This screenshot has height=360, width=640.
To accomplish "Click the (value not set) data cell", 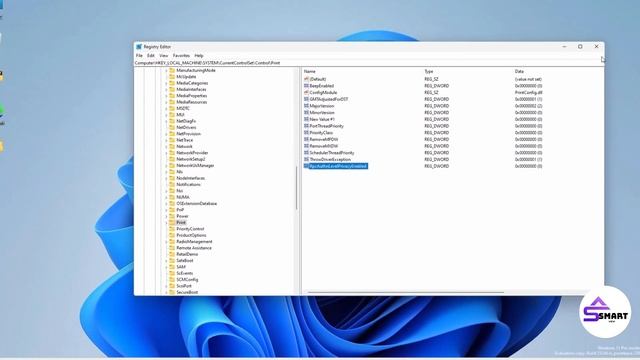I will [x=528, y=79].
